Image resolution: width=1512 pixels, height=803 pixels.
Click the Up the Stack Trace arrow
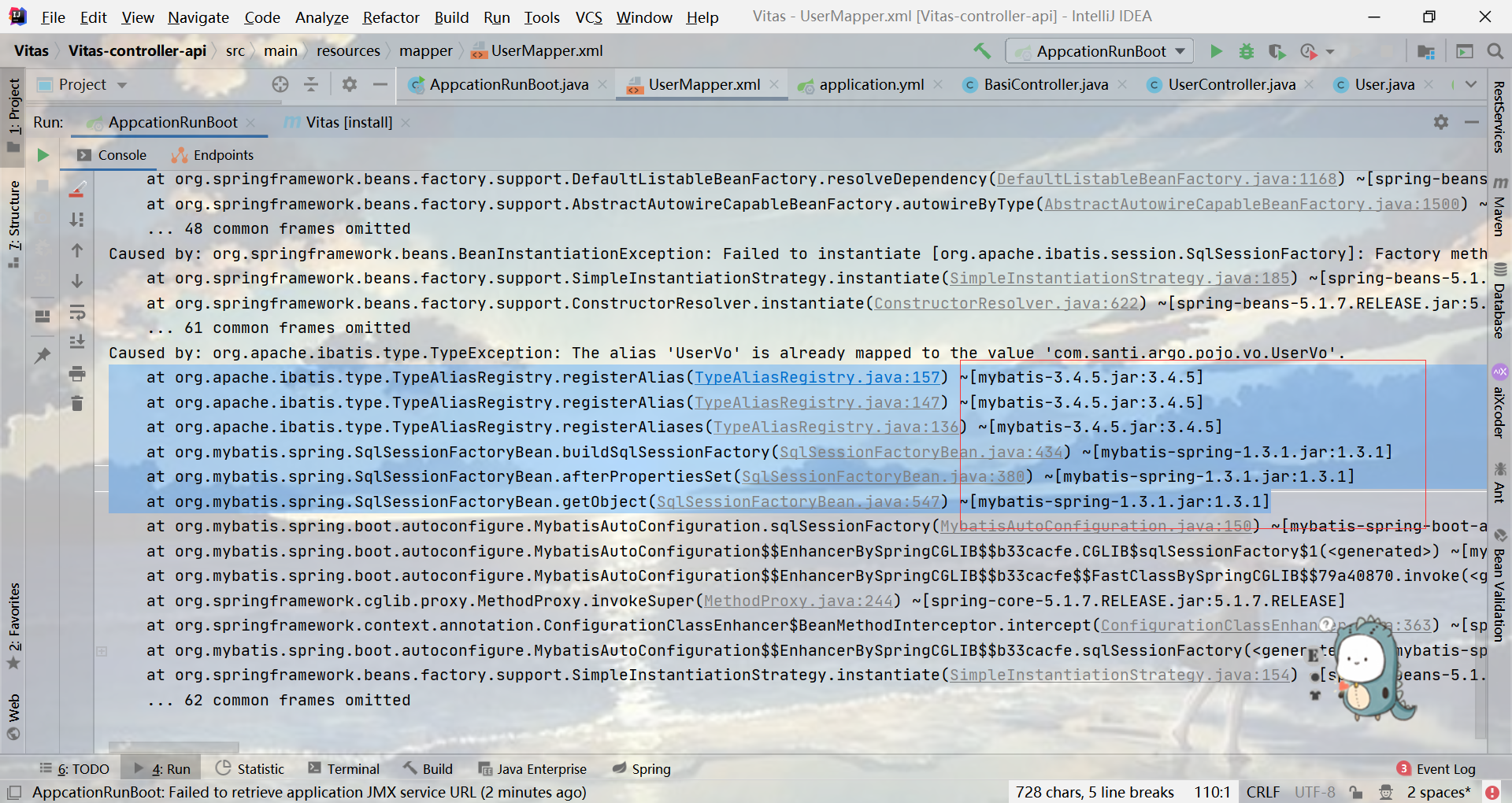click(x=77, y=250)
